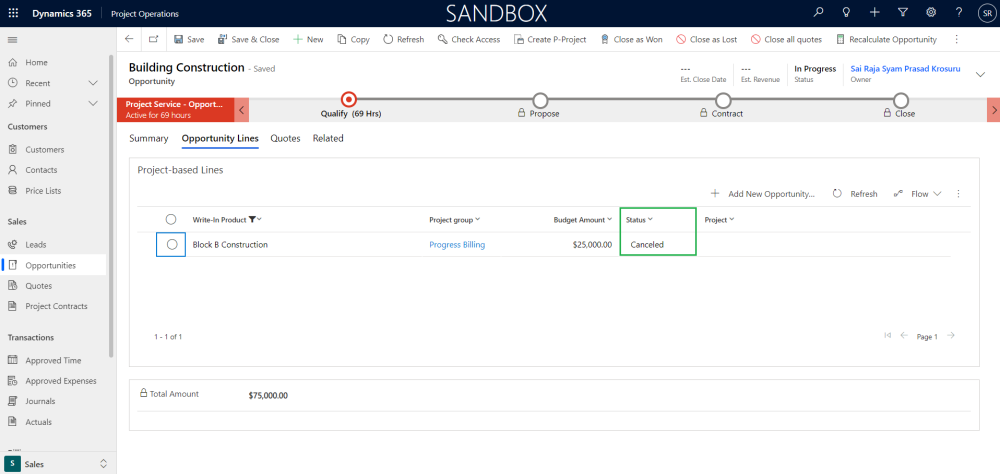The image size is (1000, 474).
Task: Click Save & Close
Action: click(249, 40)
